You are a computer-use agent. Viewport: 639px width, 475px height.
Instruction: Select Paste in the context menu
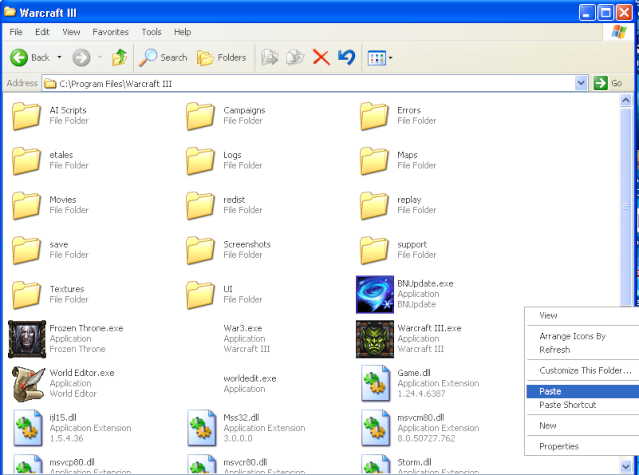click(583, 391)
